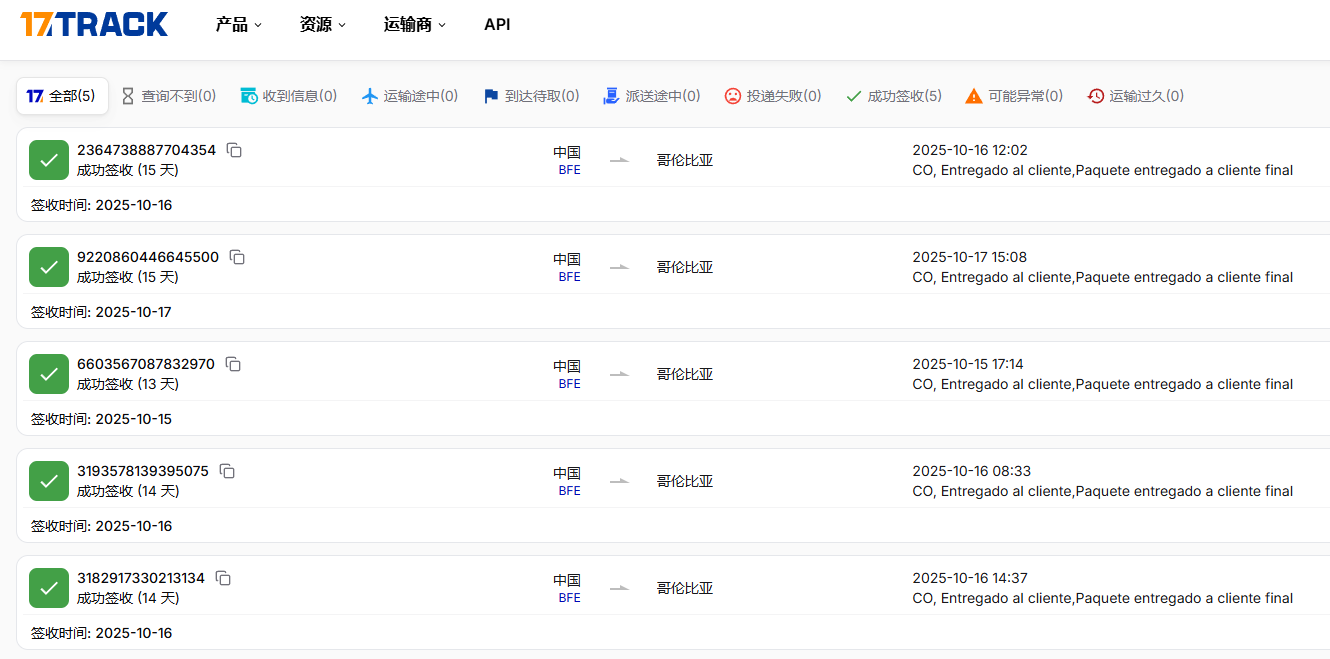Show 投递失败(0) packages
Viewport: 1330px width, 659px height.
pos(773,96)
